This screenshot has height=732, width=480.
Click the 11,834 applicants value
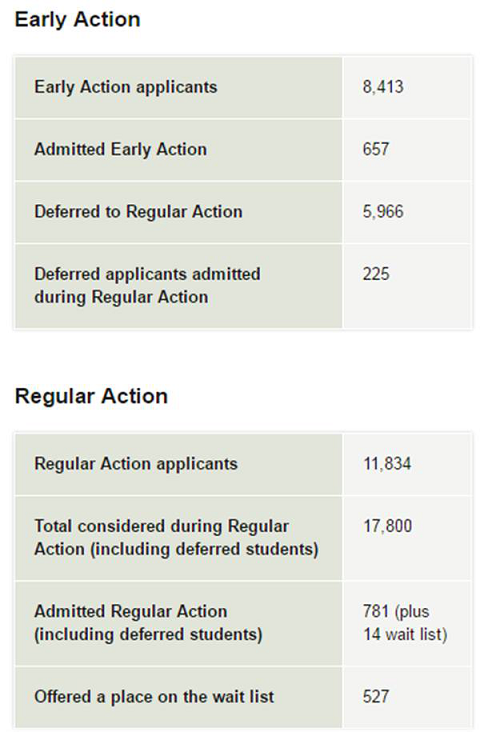pyautogui.click(x=387, y=464)
